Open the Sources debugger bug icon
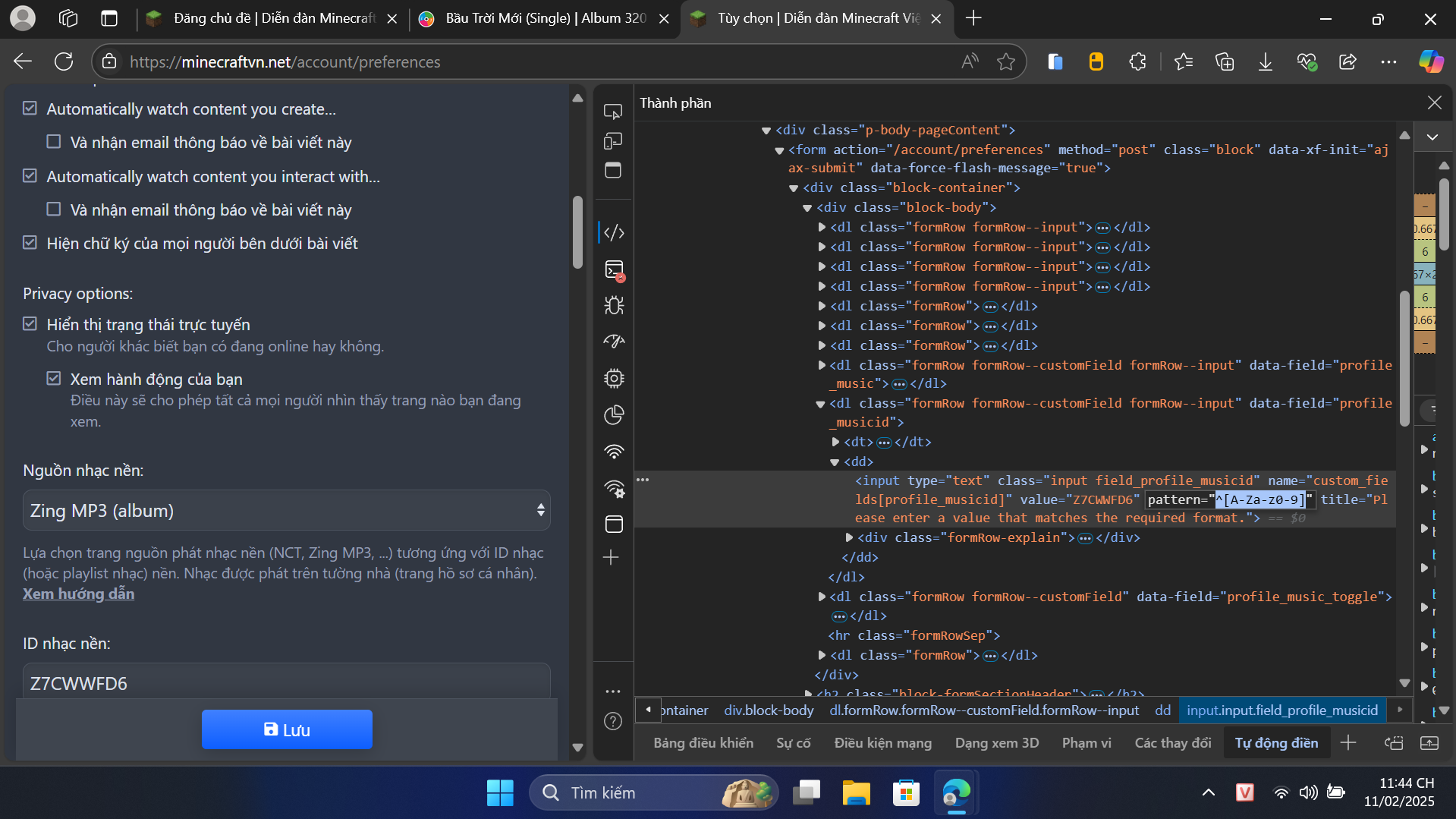 (614, 305)
